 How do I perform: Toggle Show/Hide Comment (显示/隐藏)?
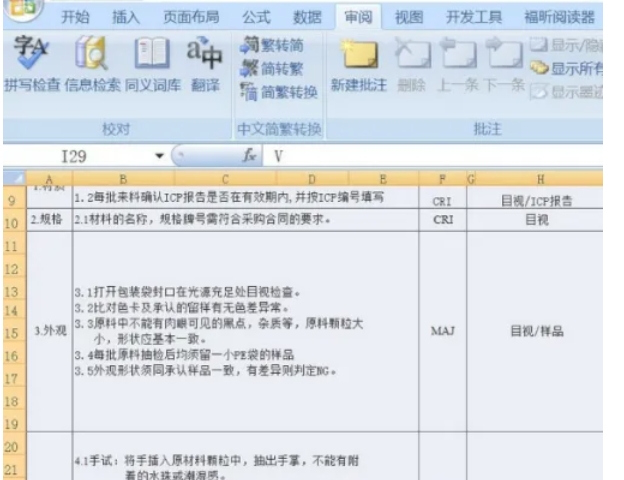click(566, 46)
